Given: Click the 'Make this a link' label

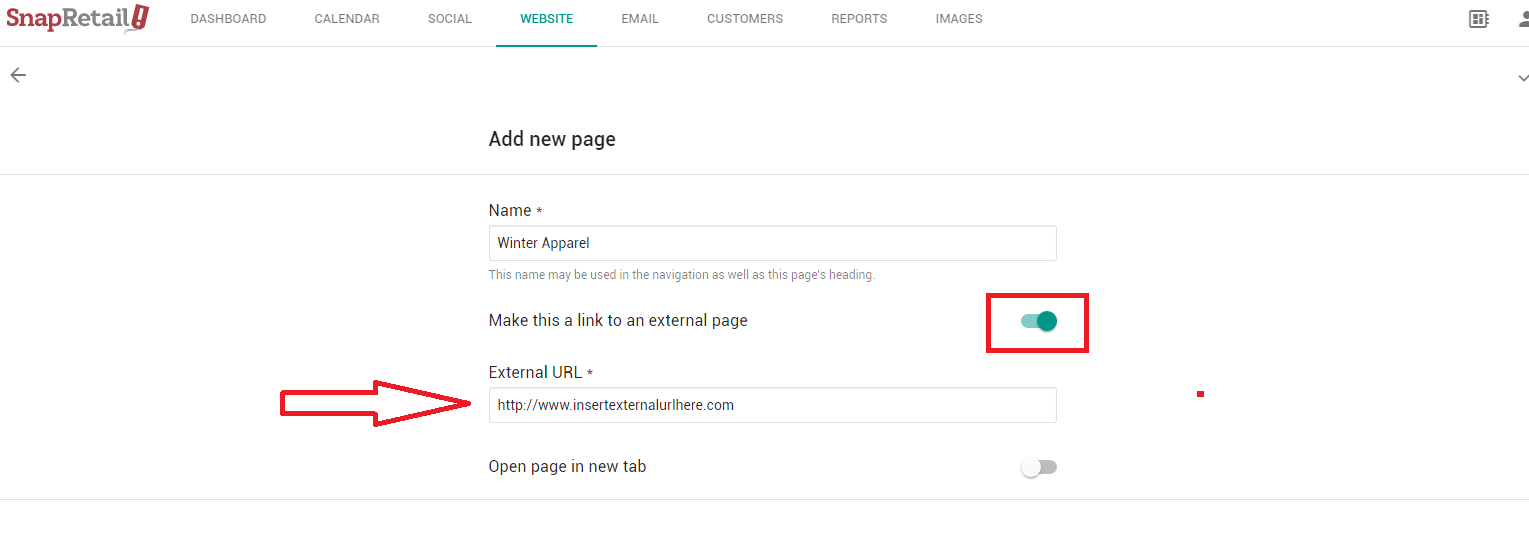Looking at the screenshot, I should (x=618, y=321).
